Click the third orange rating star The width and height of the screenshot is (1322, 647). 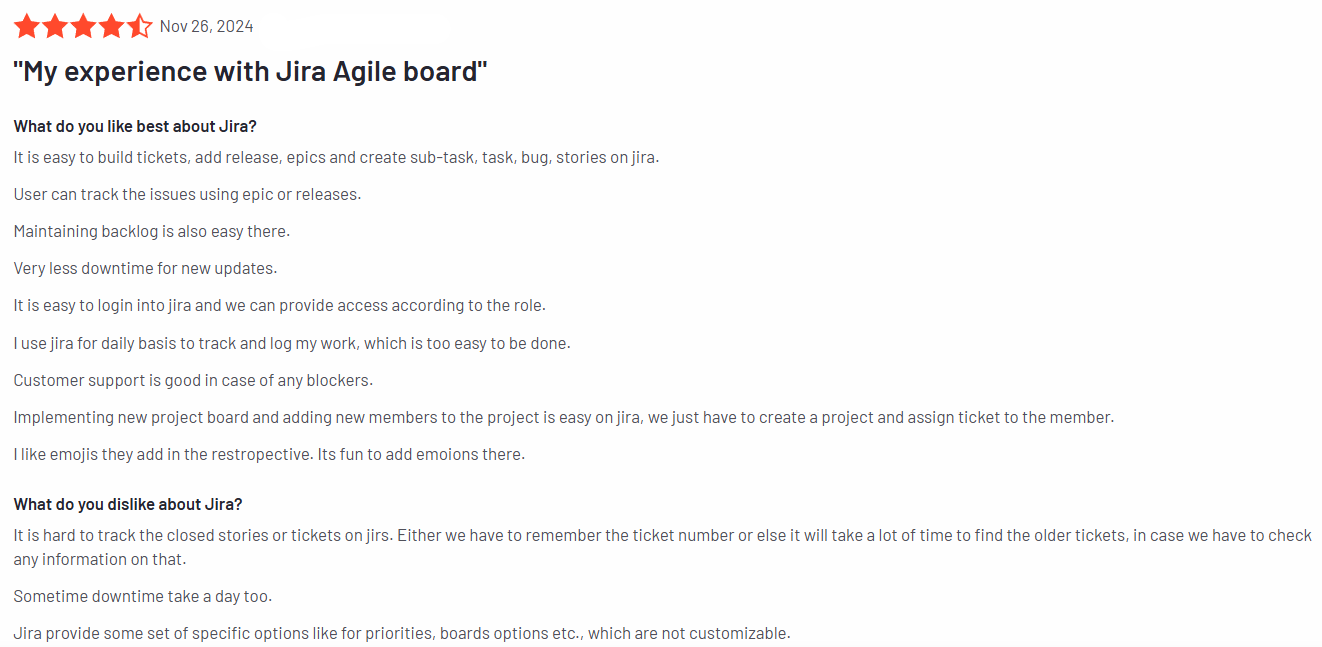tap(83, 26)
